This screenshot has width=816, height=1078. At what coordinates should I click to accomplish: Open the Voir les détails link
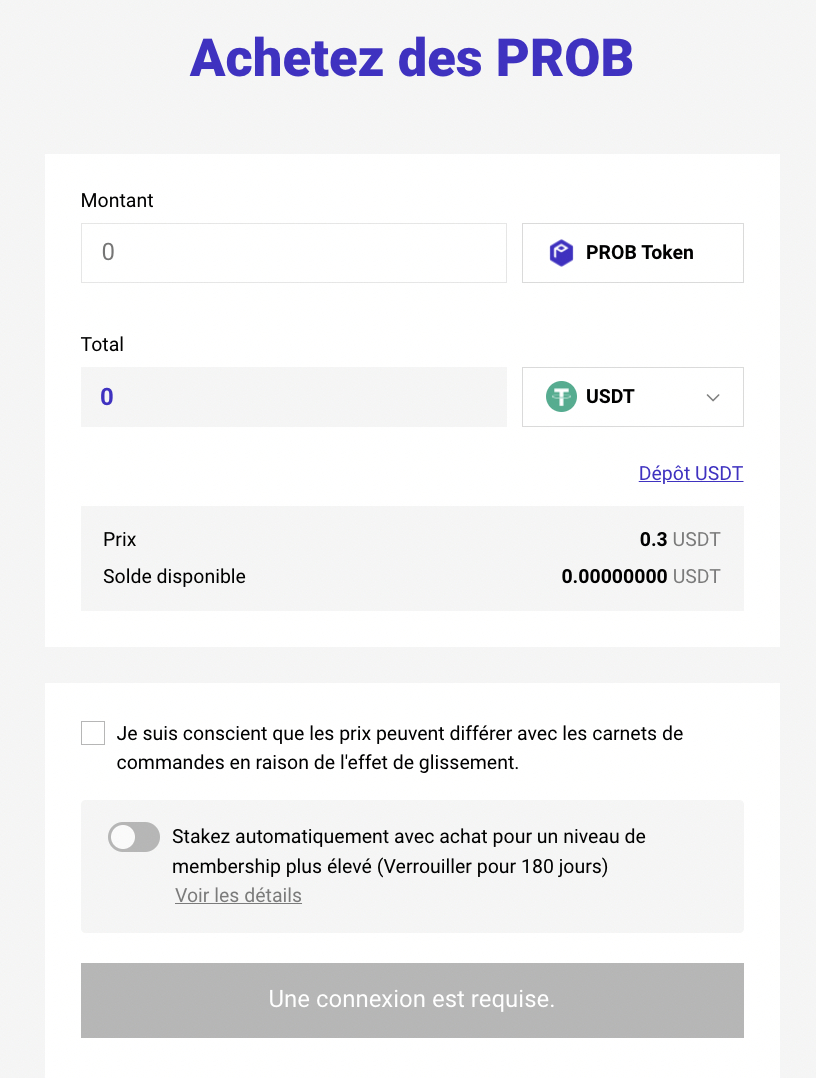[x=238, y=896]
